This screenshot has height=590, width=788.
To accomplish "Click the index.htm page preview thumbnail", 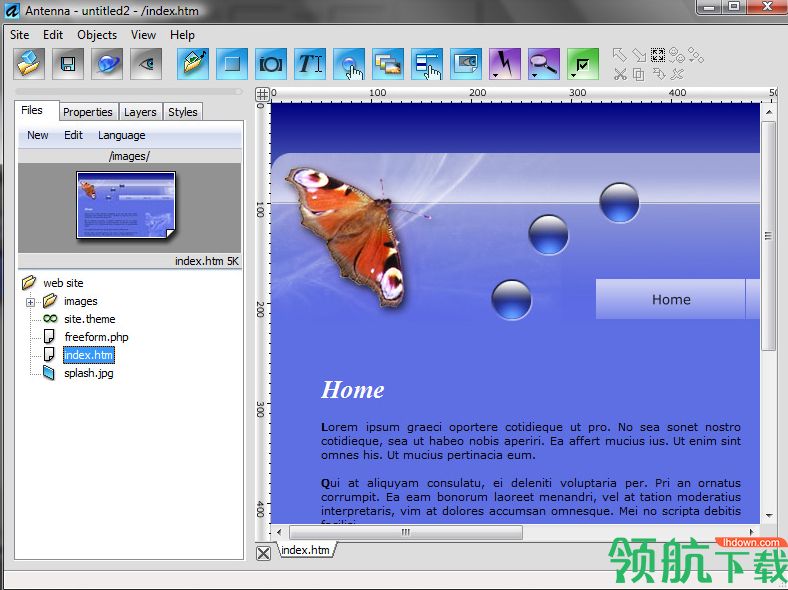I will 126,205.
